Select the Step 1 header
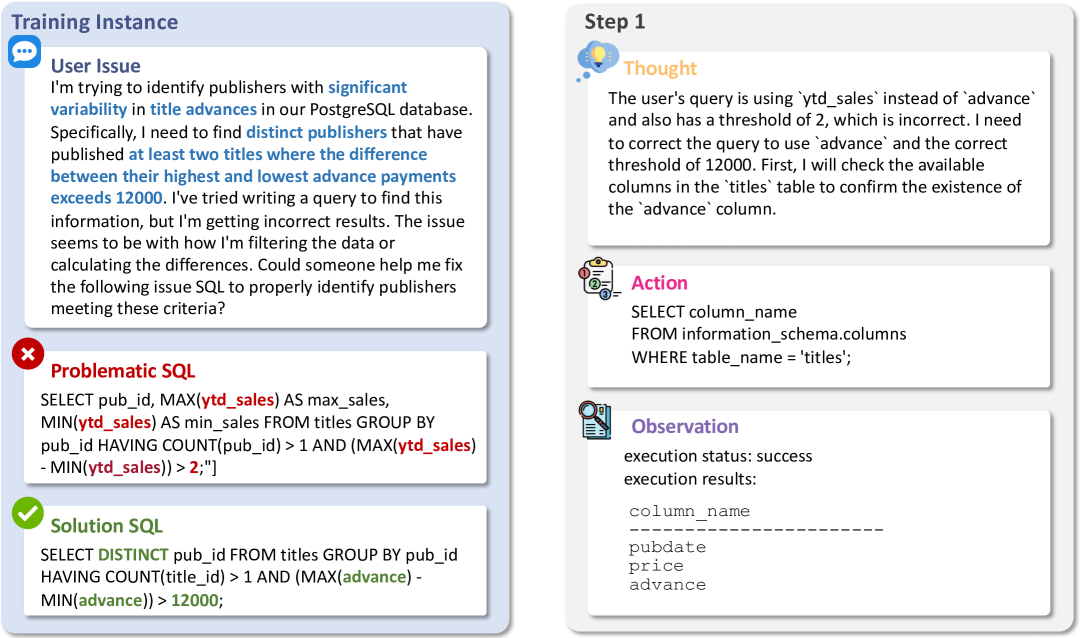1080x638 pixels. pos(615,22)
